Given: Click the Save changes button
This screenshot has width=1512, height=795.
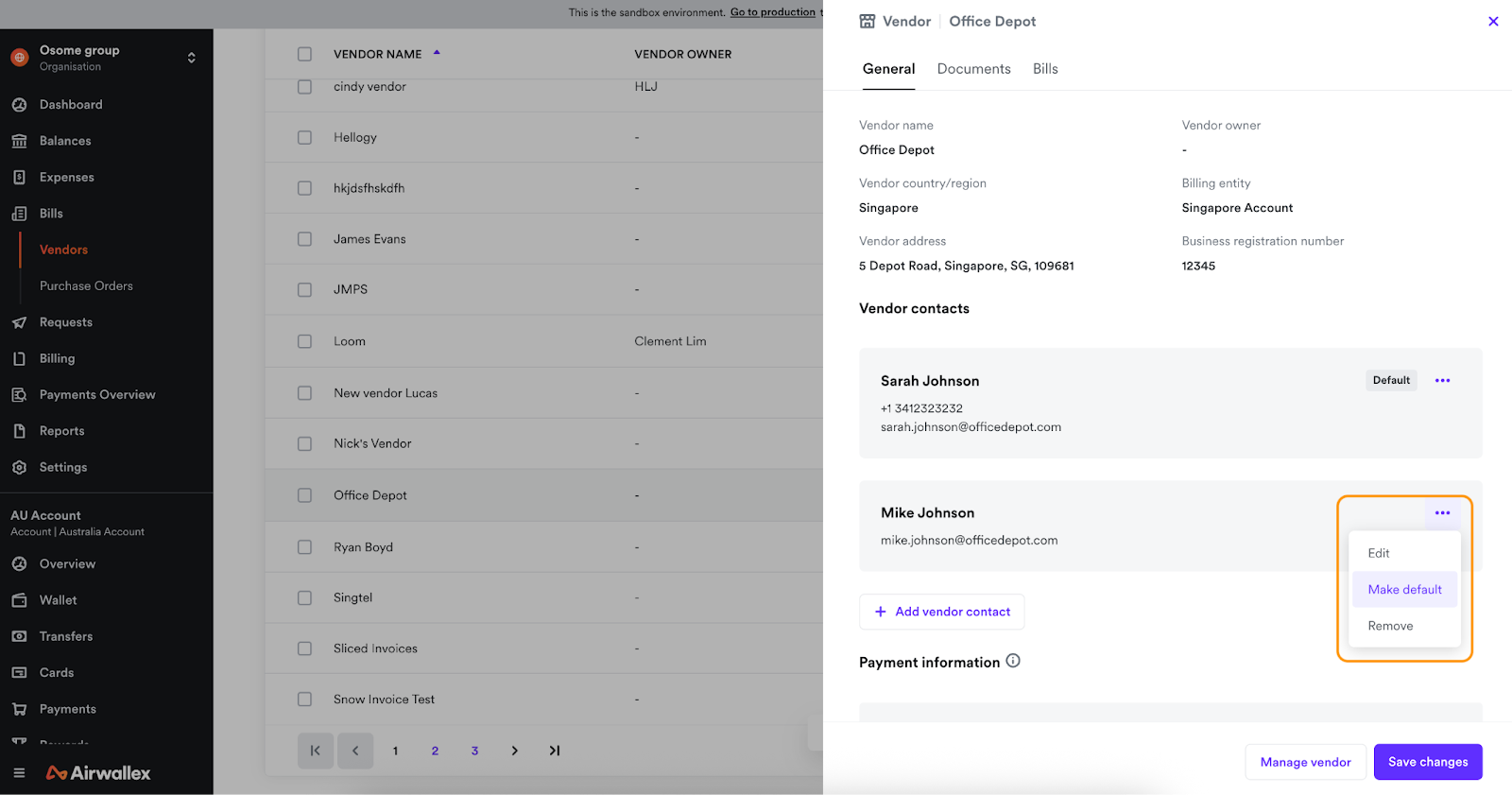Looking at the screenshot, I should (x=1428, y=762).
